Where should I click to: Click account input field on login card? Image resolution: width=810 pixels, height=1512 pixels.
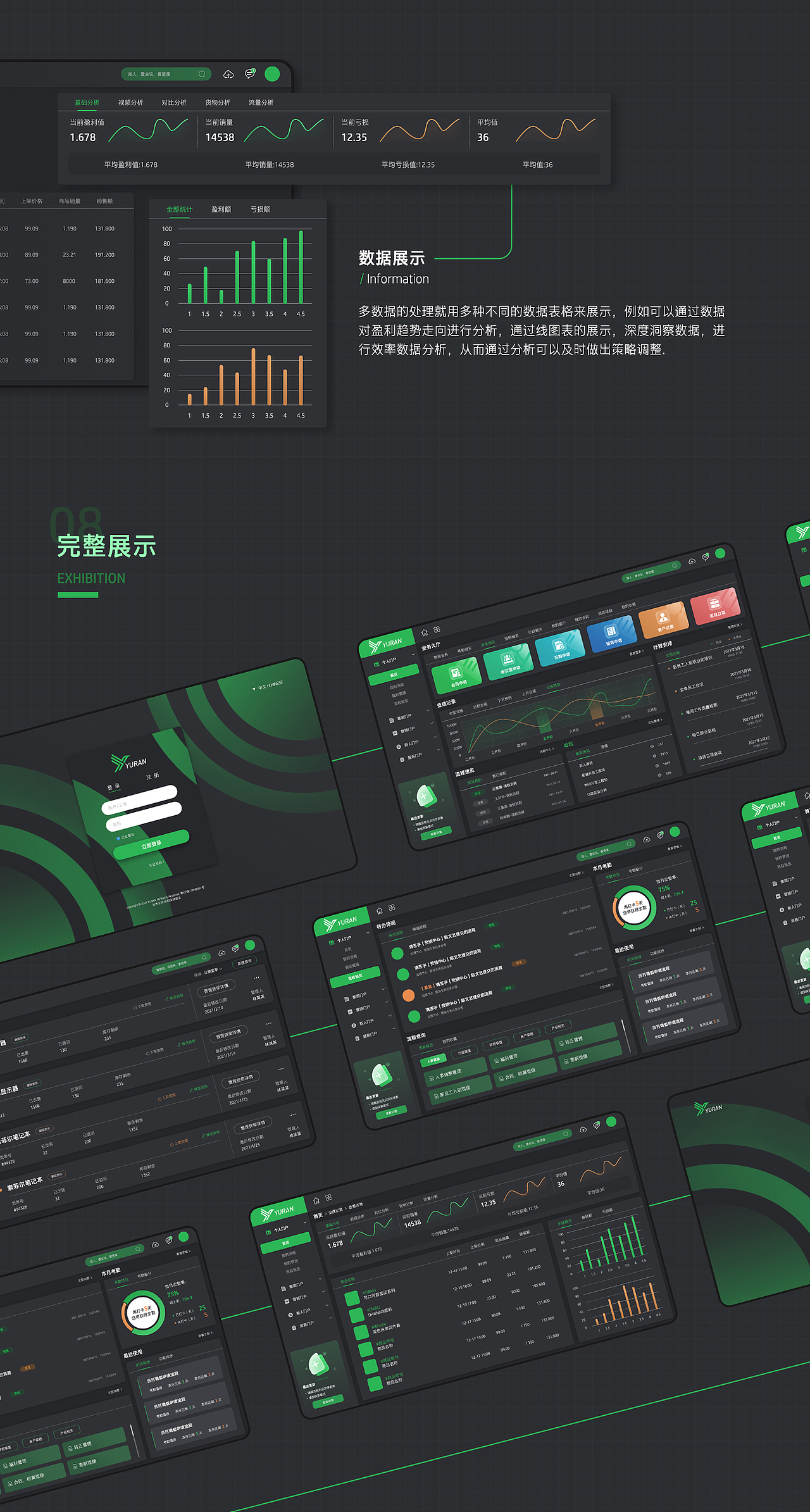[139, 799]
